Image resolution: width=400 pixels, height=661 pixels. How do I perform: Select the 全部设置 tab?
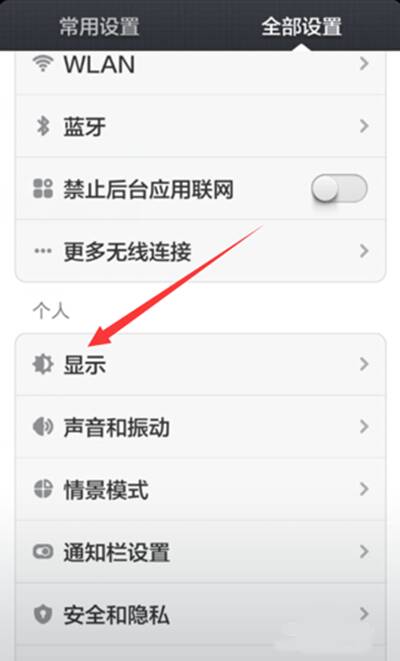[x=301, y=27]
